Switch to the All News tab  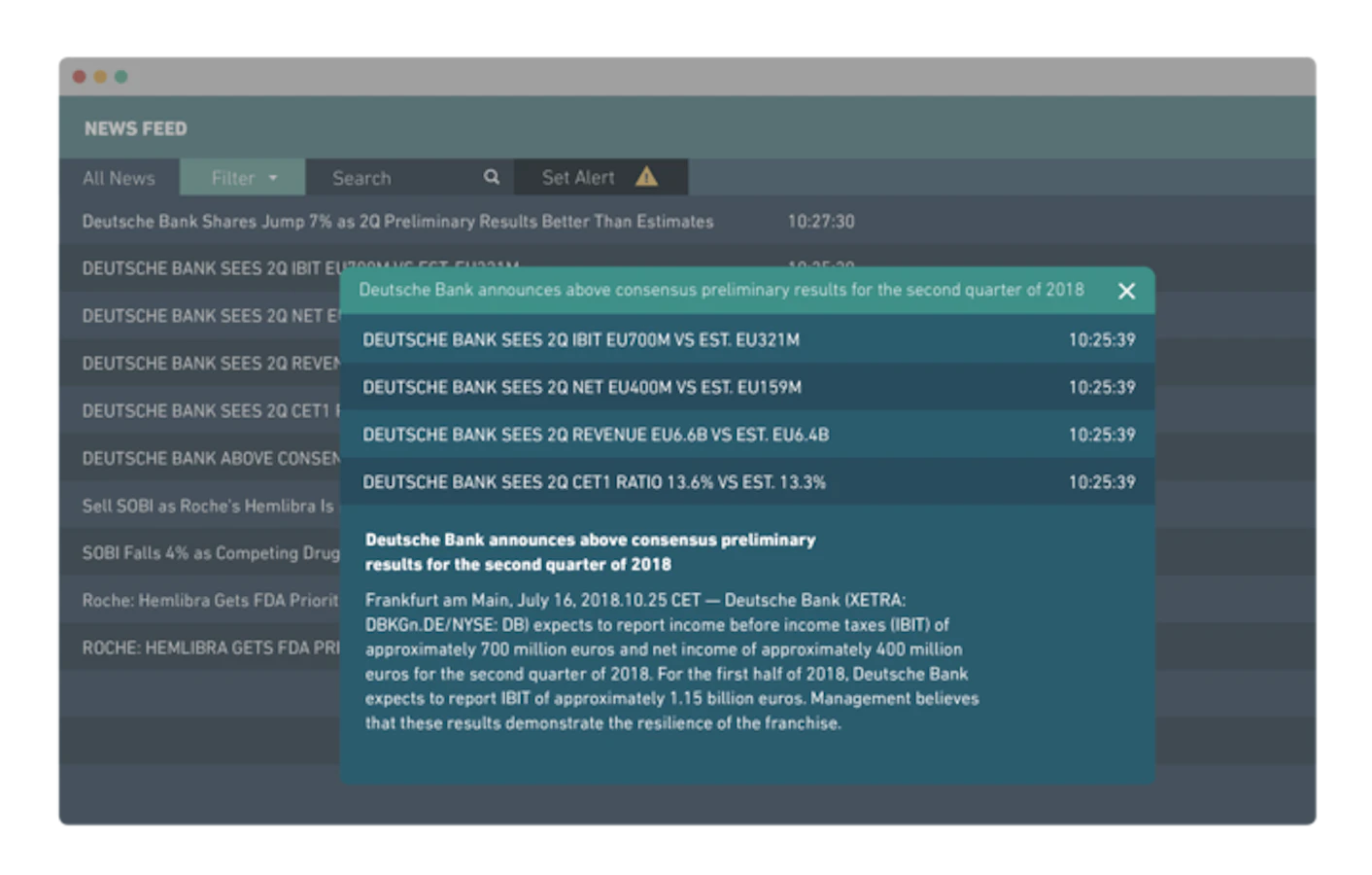point(119,178)
